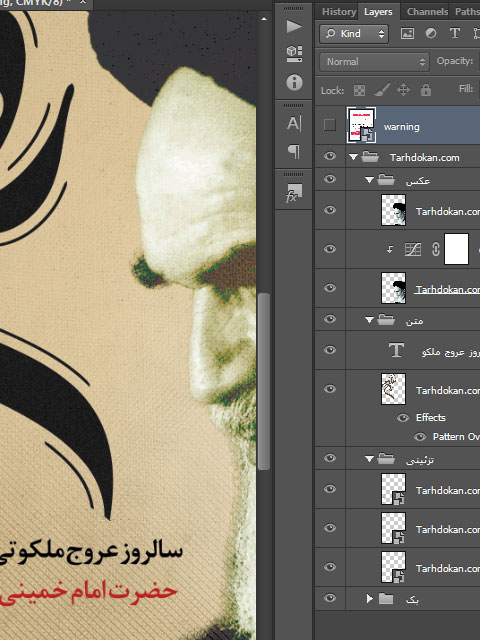Screen dimensions: 480x640
Task: Select the type layer T icon
Action: (x=396, y=350)
